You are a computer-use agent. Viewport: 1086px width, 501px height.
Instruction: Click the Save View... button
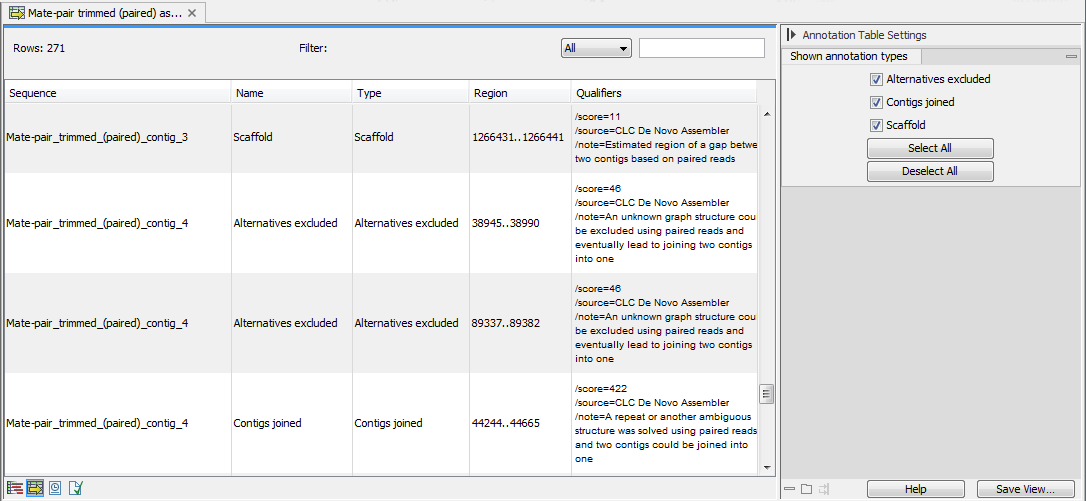(x=1025, y=489)
